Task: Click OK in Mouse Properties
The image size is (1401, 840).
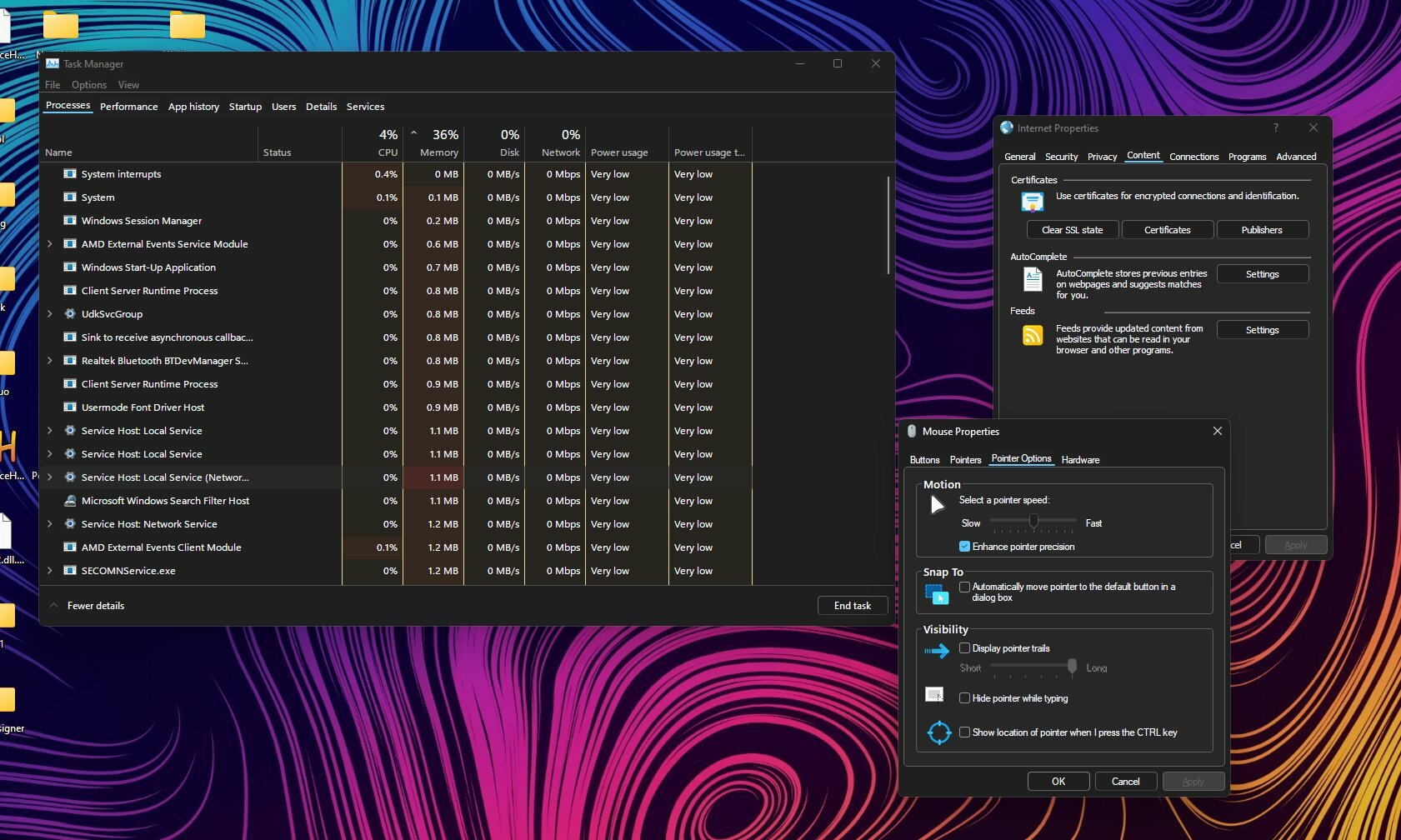Action: pyautogui.click(x=1058, y=782)
